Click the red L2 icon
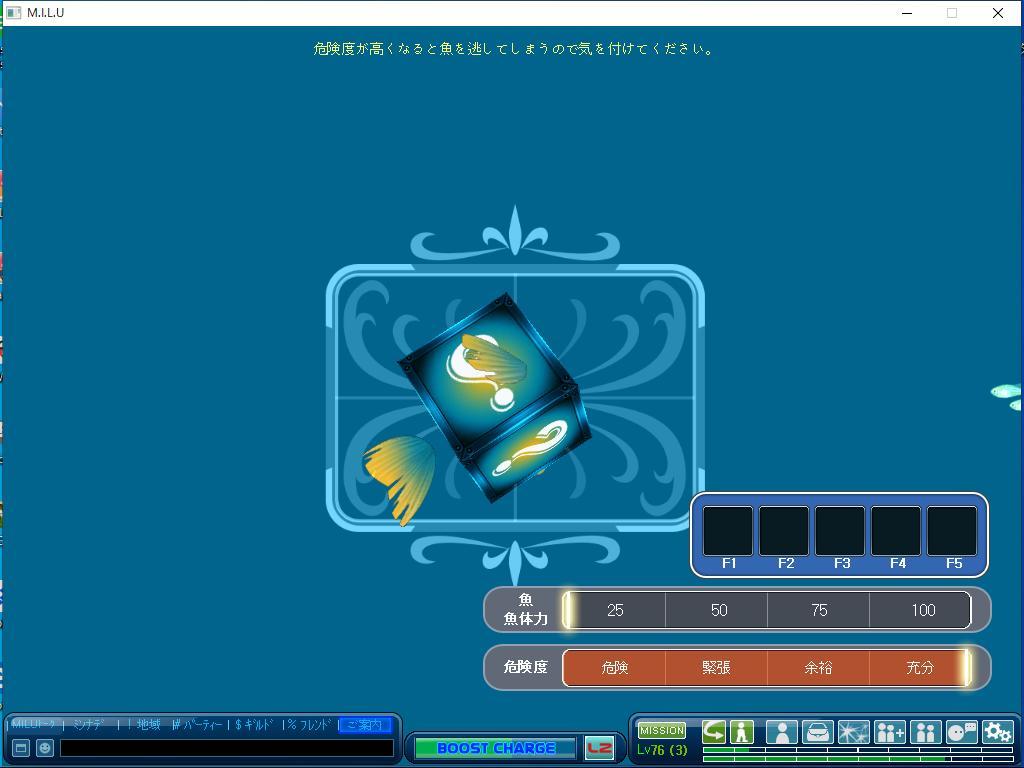Viewport: 1024px width, 768px height. coord(599,748)
